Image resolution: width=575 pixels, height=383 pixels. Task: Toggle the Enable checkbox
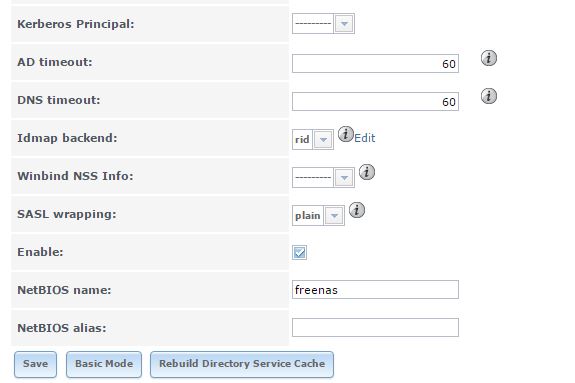point(299,252)
